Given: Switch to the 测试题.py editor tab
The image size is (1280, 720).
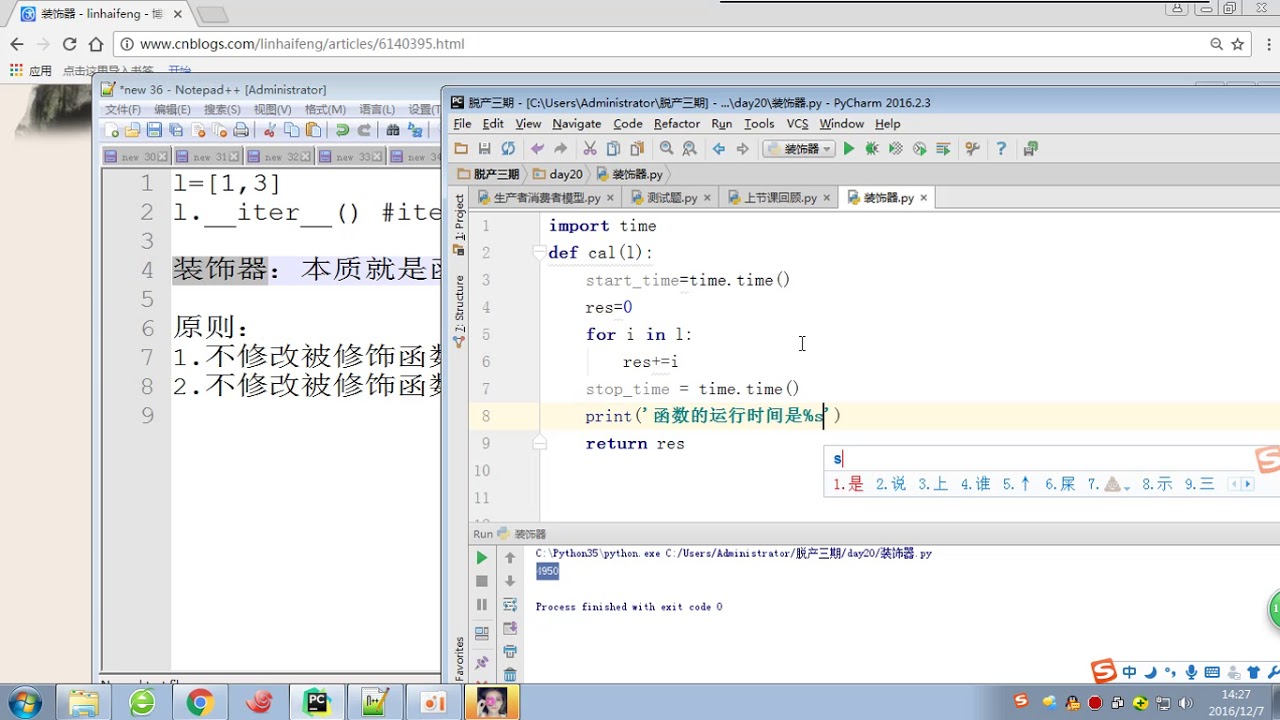Looking at the screenshot, I should [672, 198].
